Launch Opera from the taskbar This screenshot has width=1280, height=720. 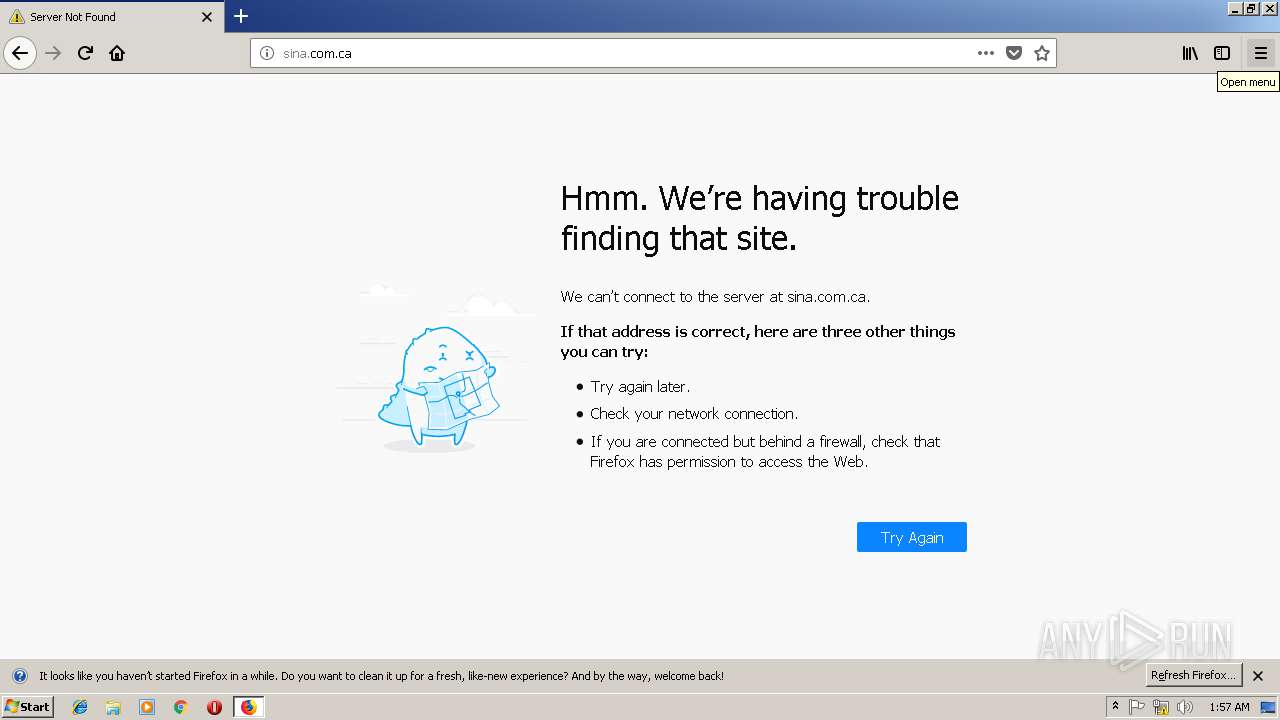(214, 707)
